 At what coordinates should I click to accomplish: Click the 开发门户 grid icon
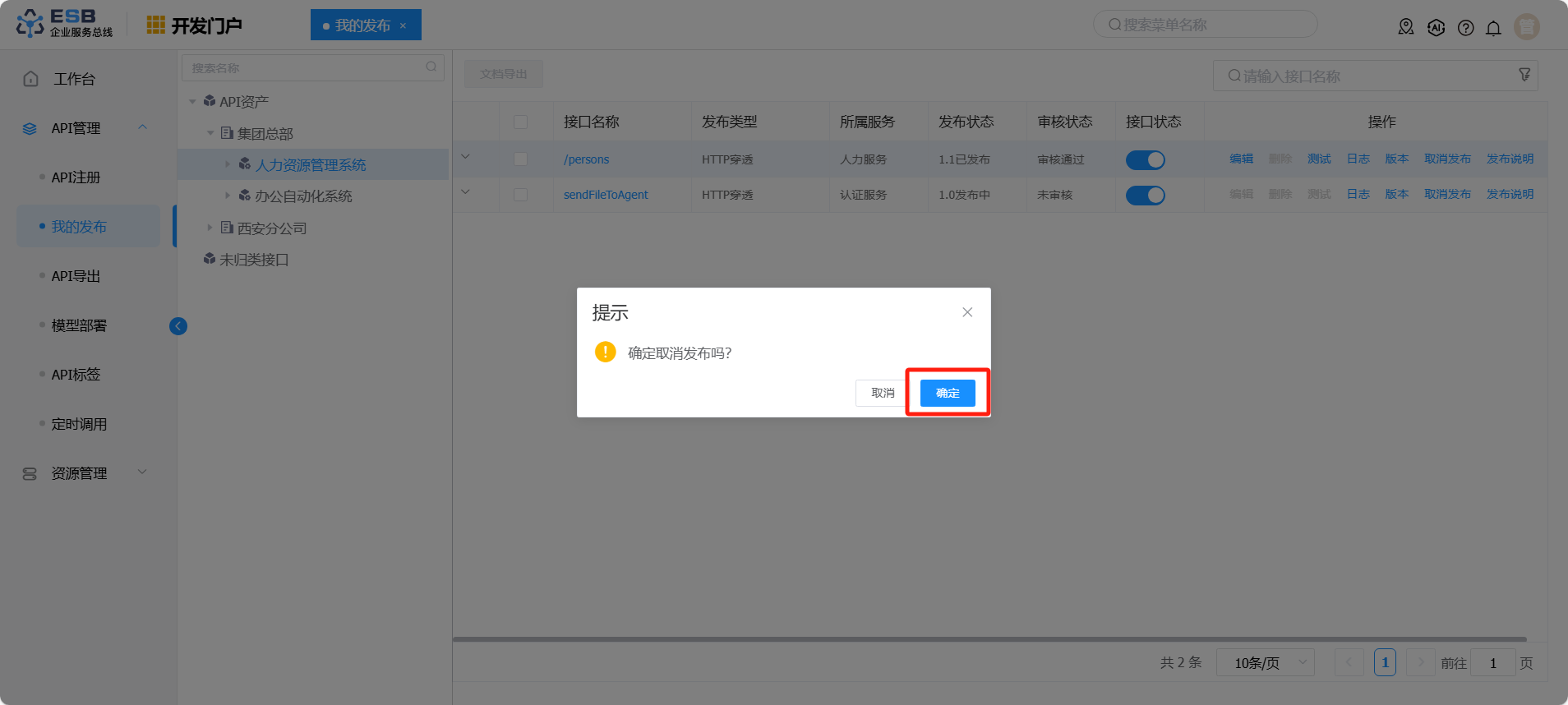point(155,25)
